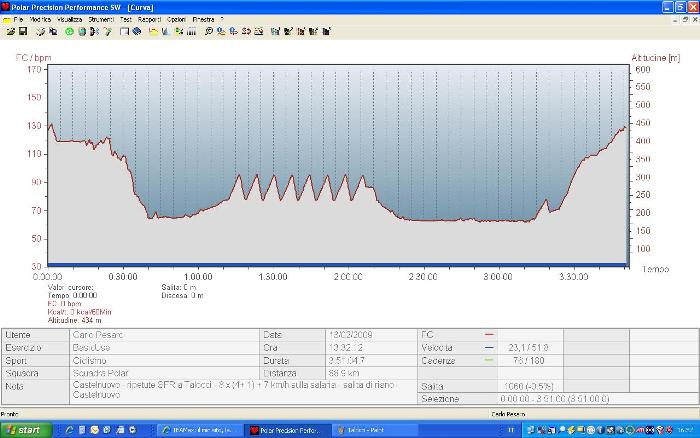Click the FC / bpm axis label

tap(33, 58)
